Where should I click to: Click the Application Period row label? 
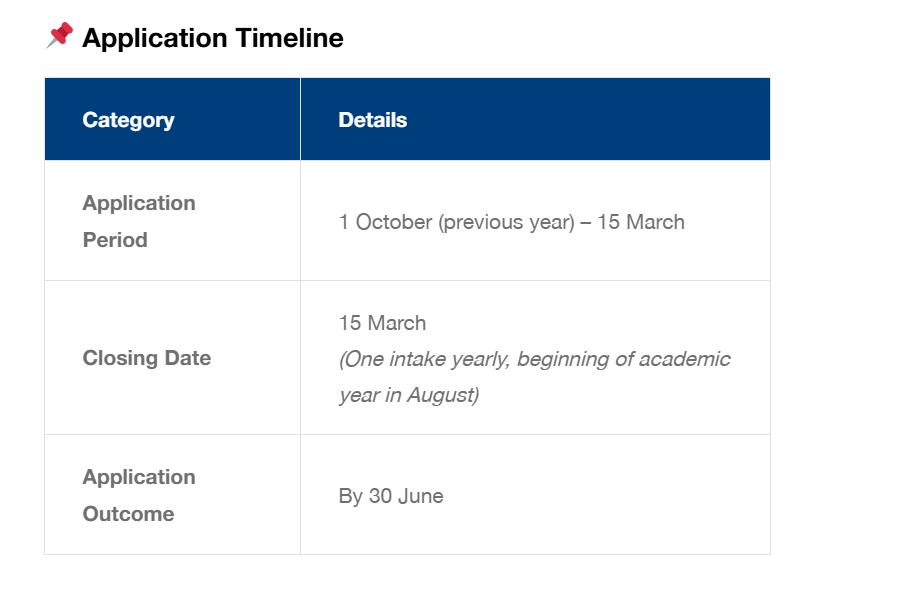click(139, 221)
